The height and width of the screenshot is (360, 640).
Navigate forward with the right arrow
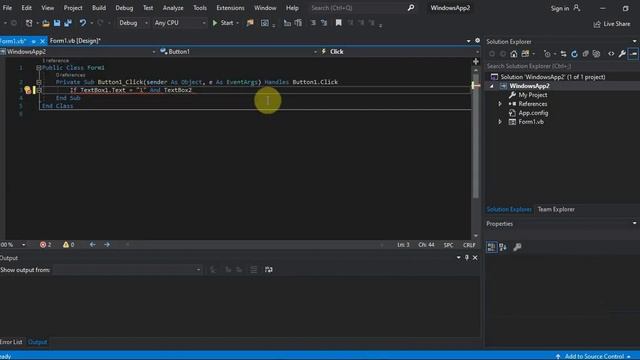107,245
